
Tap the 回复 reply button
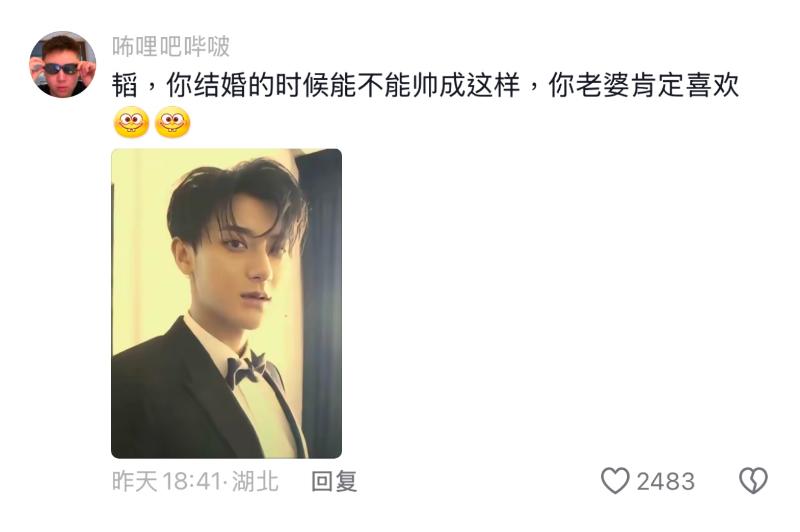334,481
